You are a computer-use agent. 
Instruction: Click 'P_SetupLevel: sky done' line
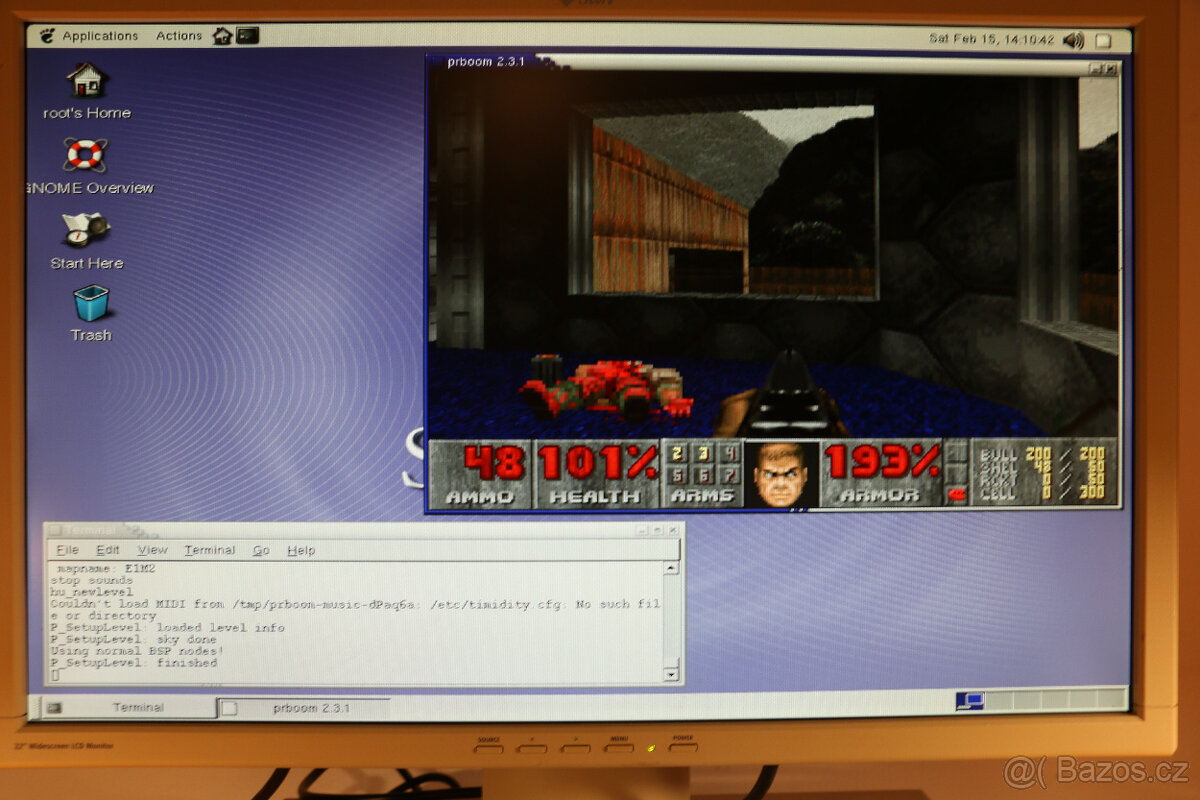[133, 639]
